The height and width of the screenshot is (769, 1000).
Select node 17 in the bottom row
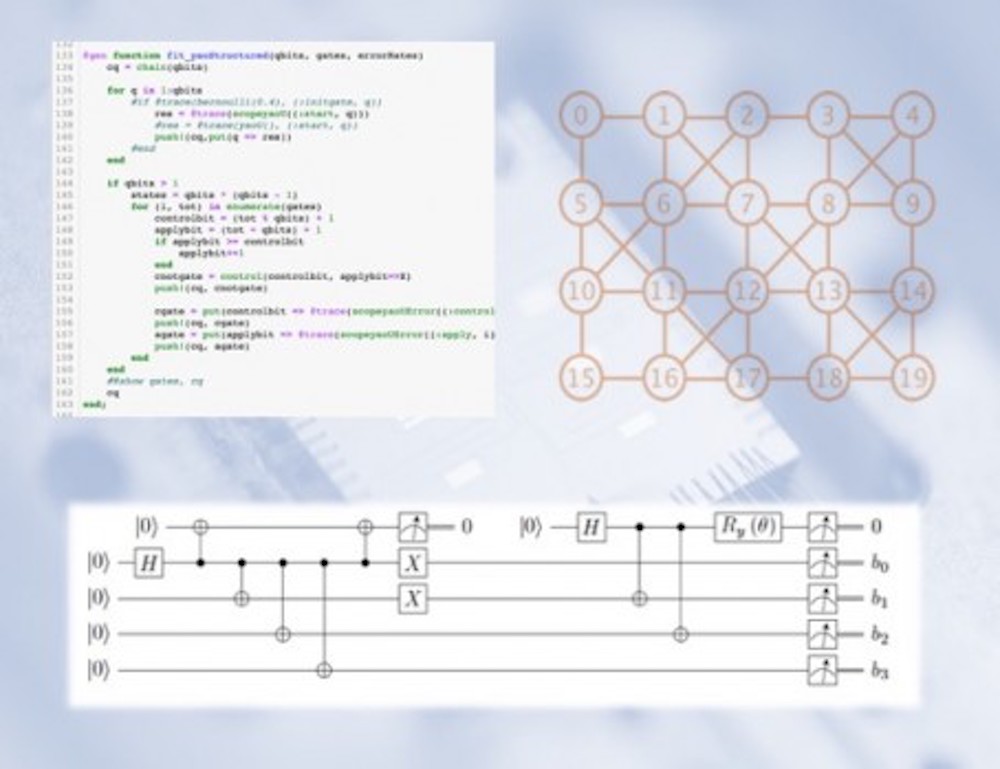pyautogui.click(x=744, y=378)
